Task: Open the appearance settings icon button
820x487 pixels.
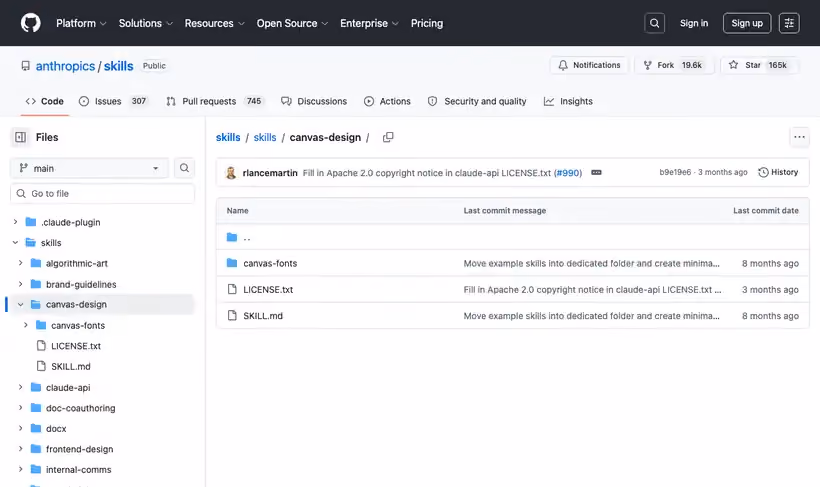Action: pos(789,23)
